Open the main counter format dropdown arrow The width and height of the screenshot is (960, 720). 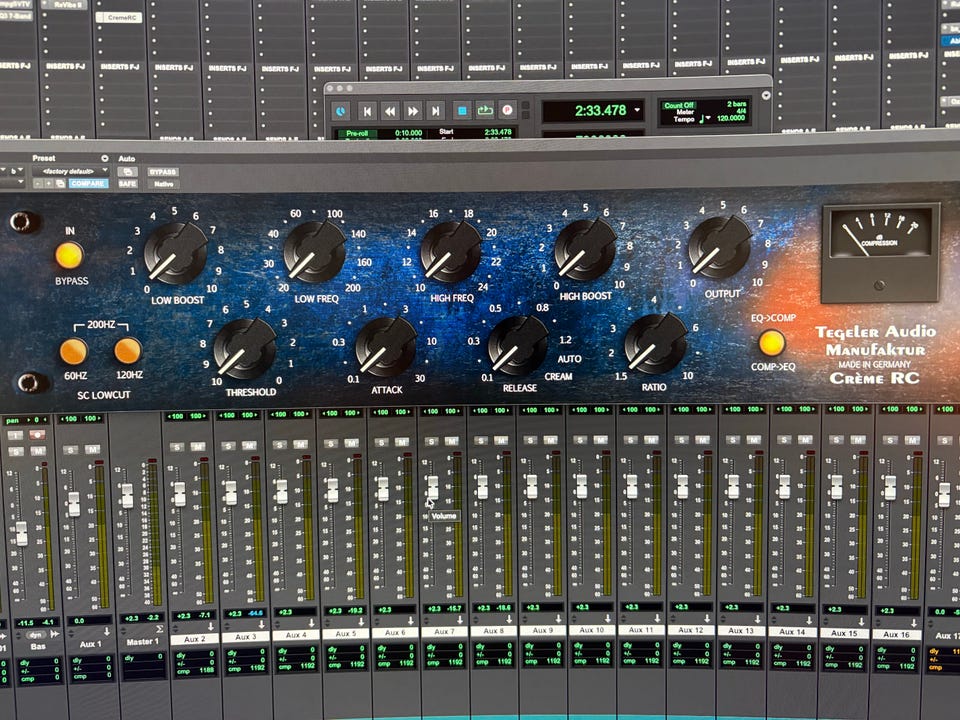[637, 110]
